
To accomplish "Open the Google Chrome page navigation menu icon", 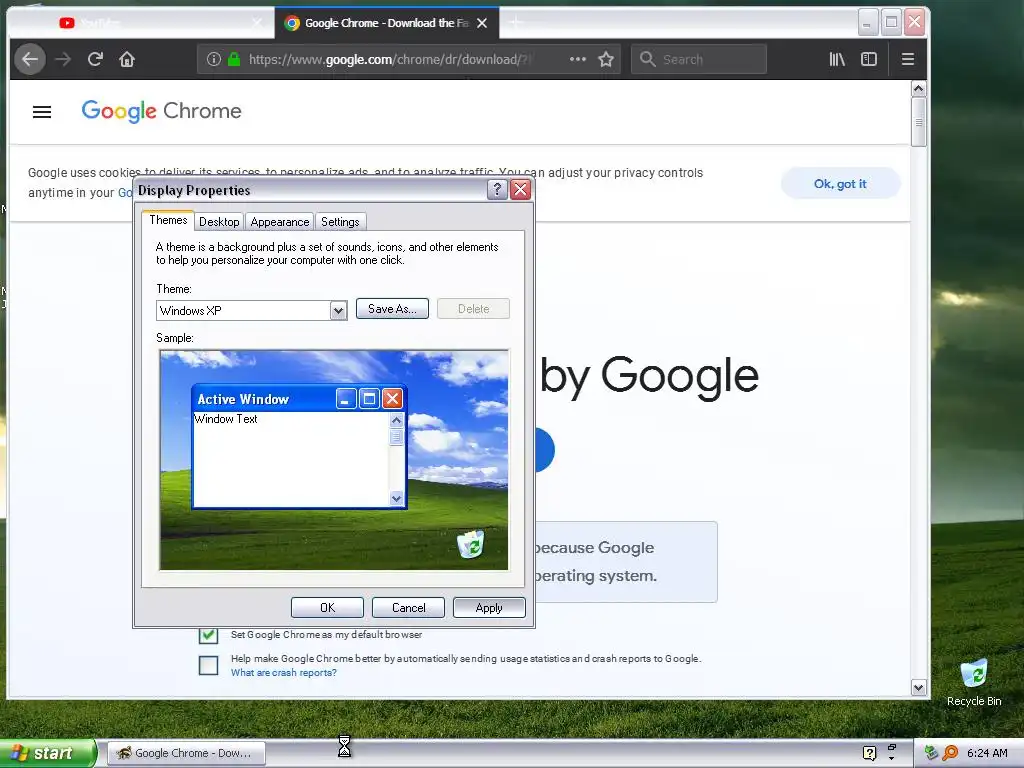I will pyautogui.click(x=42, y=112).
